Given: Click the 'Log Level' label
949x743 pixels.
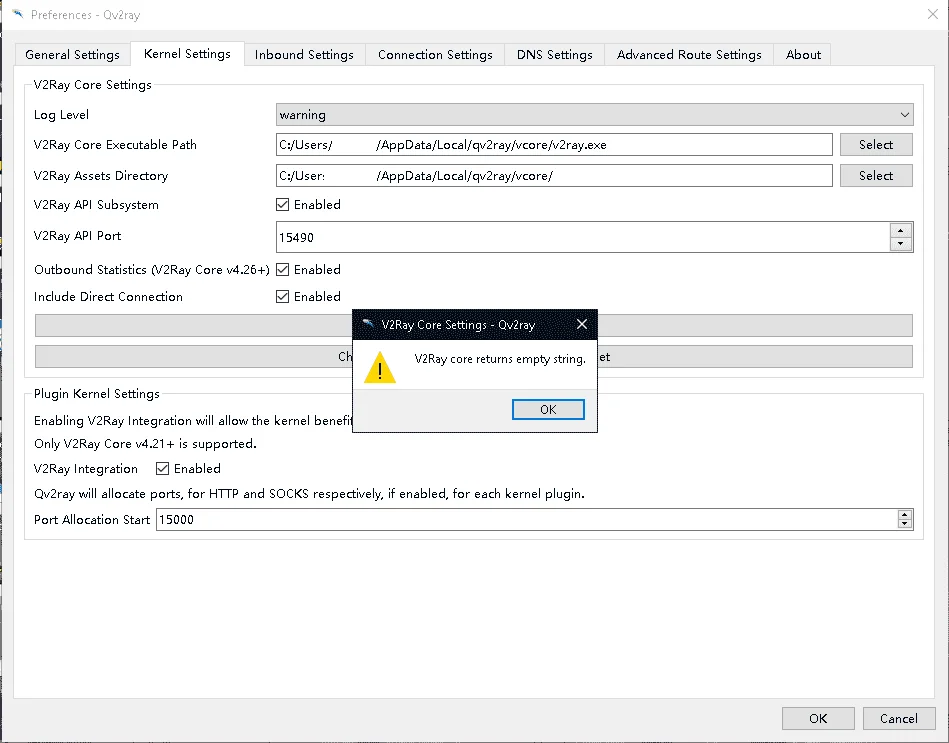Looking at the screenshot, I should point(61,114).
